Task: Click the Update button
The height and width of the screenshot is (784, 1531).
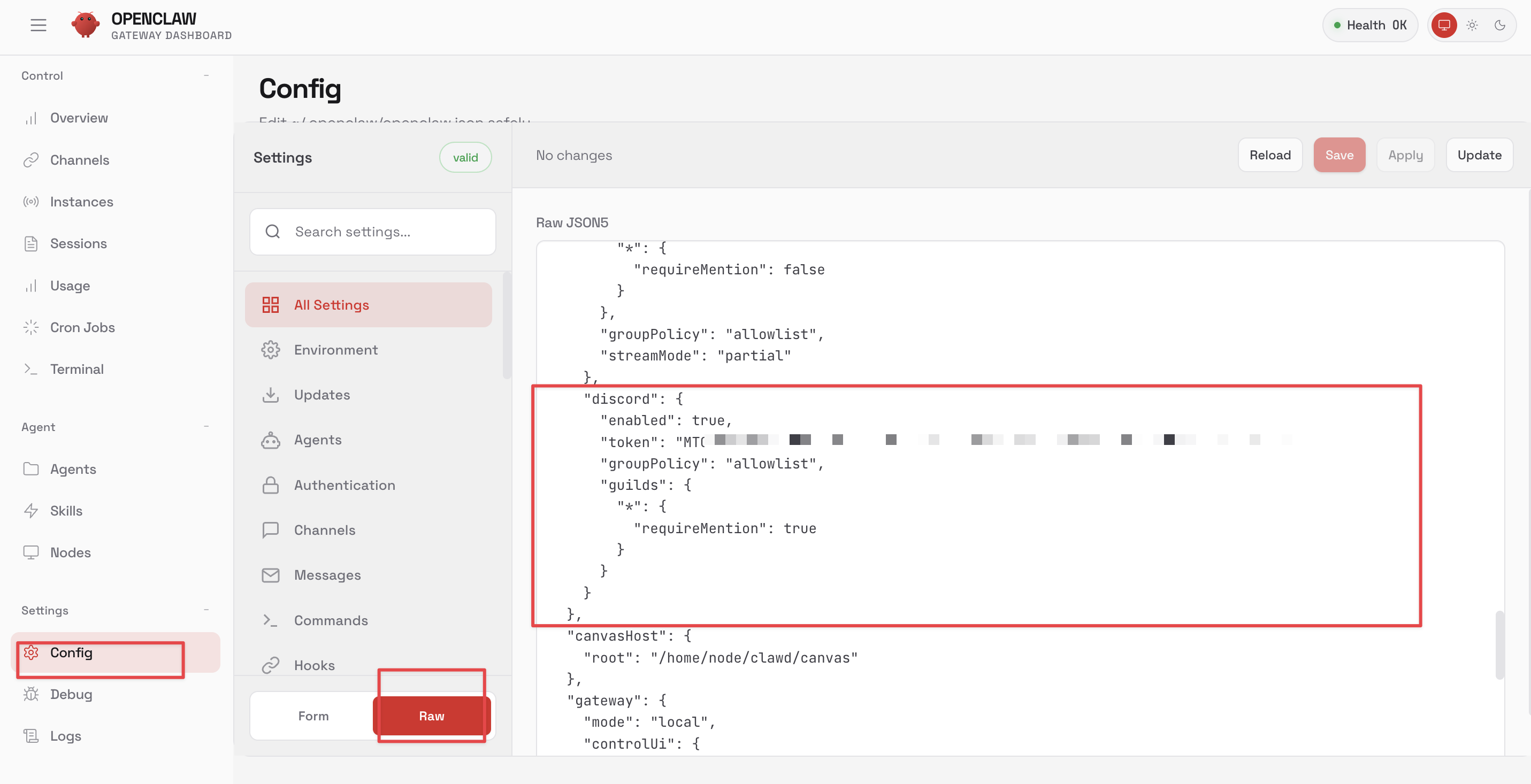Action: tap(1479, 155)
